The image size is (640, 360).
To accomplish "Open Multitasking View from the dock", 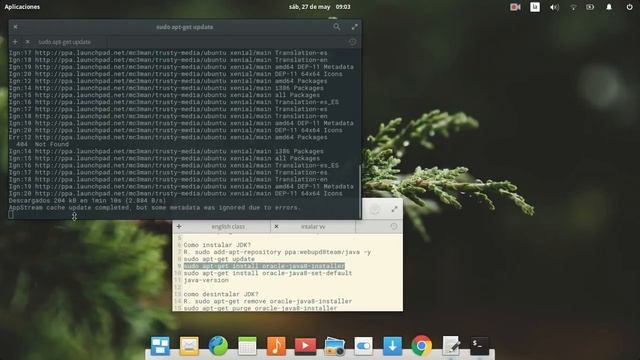I will 160,346.
